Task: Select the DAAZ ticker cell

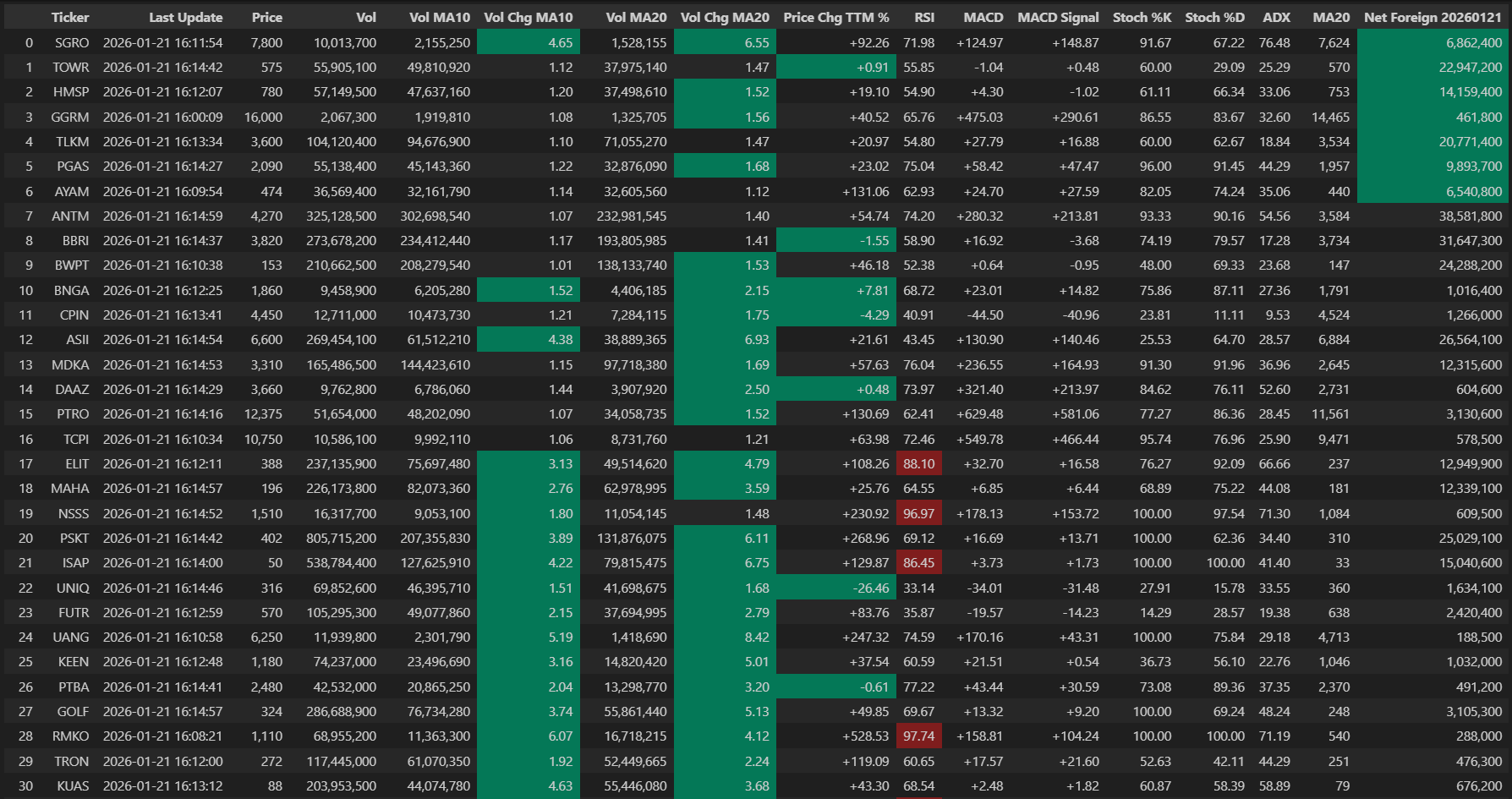Action: coord(72,389)
